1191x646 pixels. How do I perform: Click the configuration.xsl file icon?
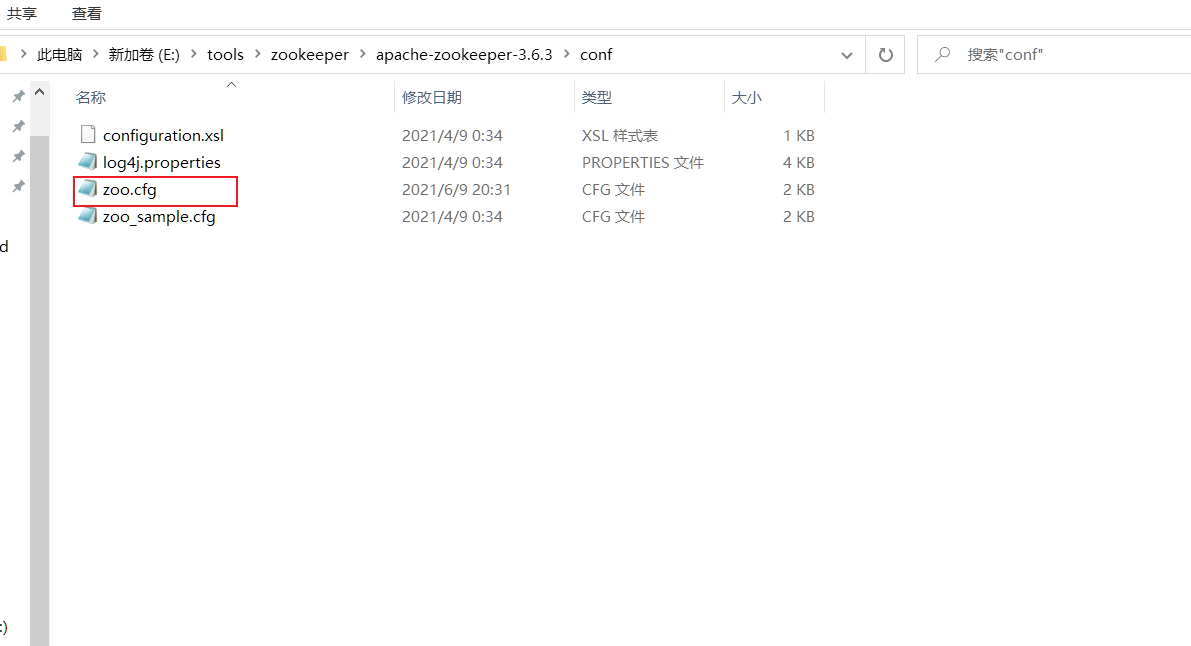tap(88, 135)
